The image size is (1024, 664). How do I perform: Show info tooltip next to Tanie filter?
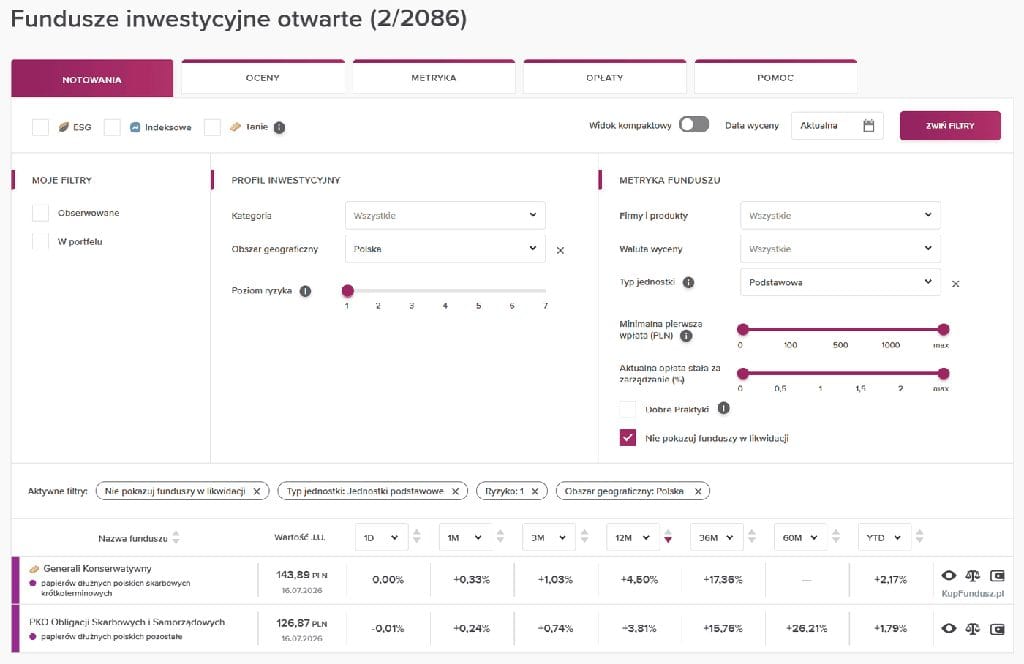tap(280, 127)
